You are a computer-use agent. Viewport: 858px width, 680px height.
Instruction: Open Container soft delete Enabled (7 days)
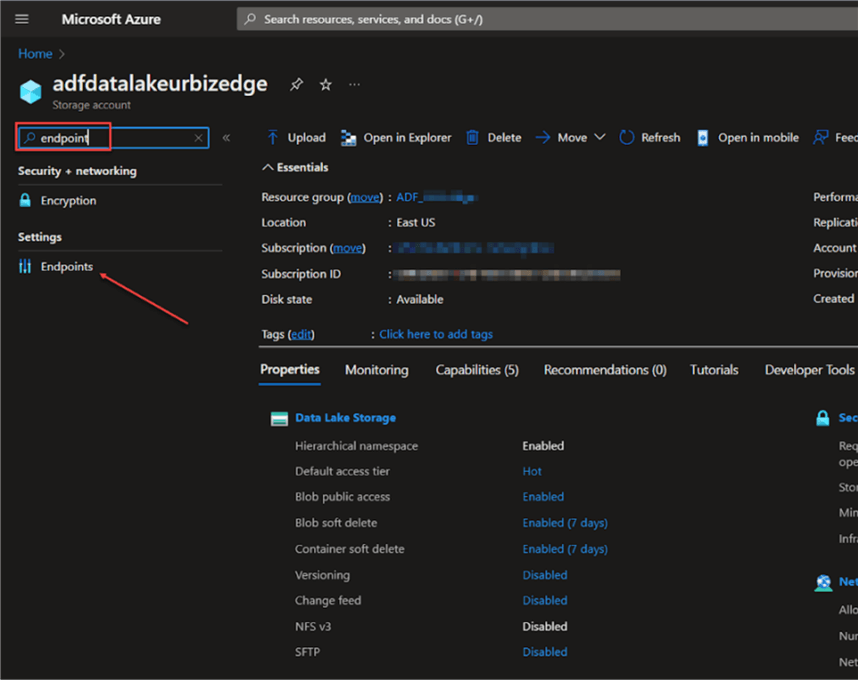(x=565, y=549)
